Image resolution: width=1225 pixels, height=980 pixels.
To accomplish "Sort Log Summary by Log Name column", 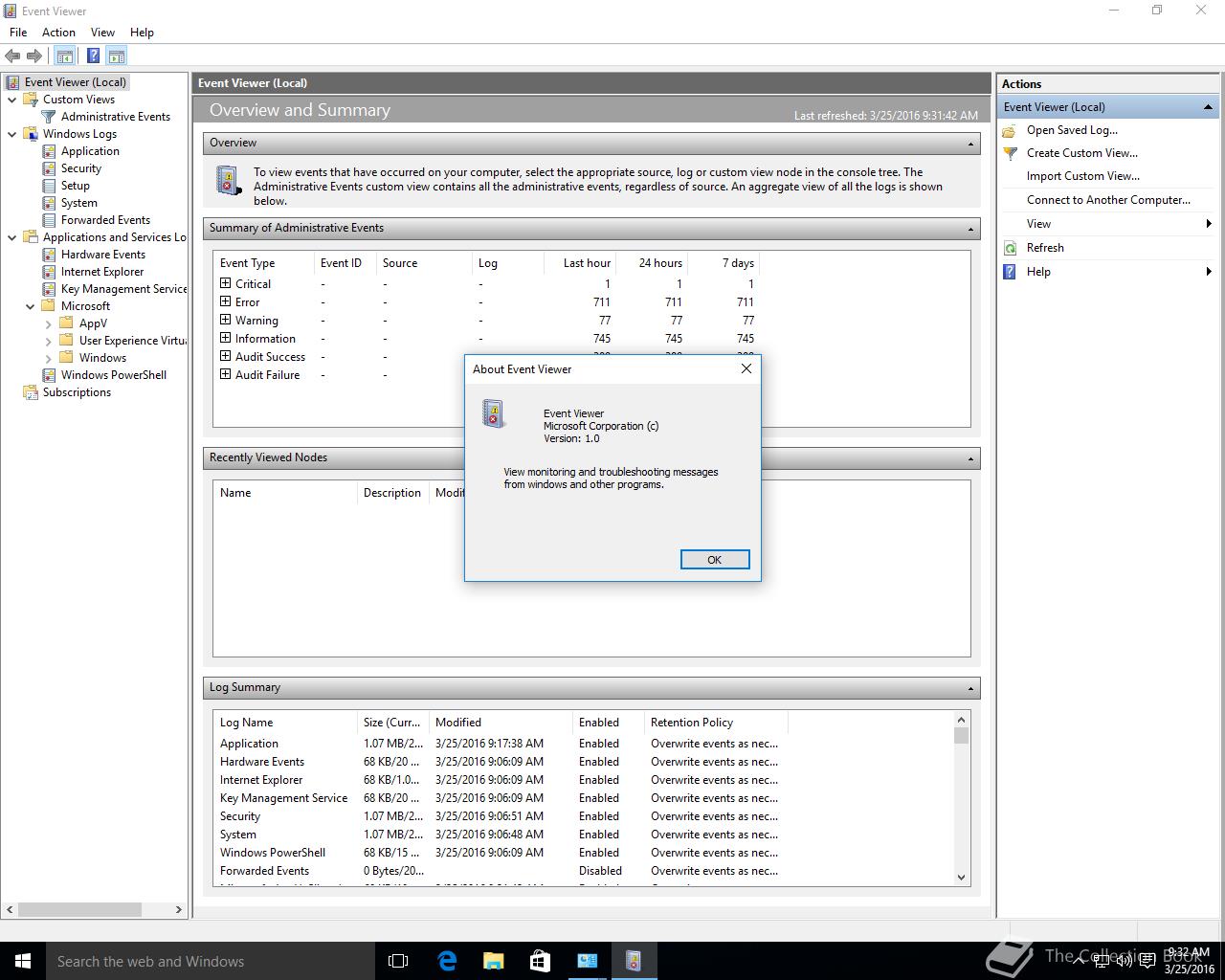I will point(284,723).
